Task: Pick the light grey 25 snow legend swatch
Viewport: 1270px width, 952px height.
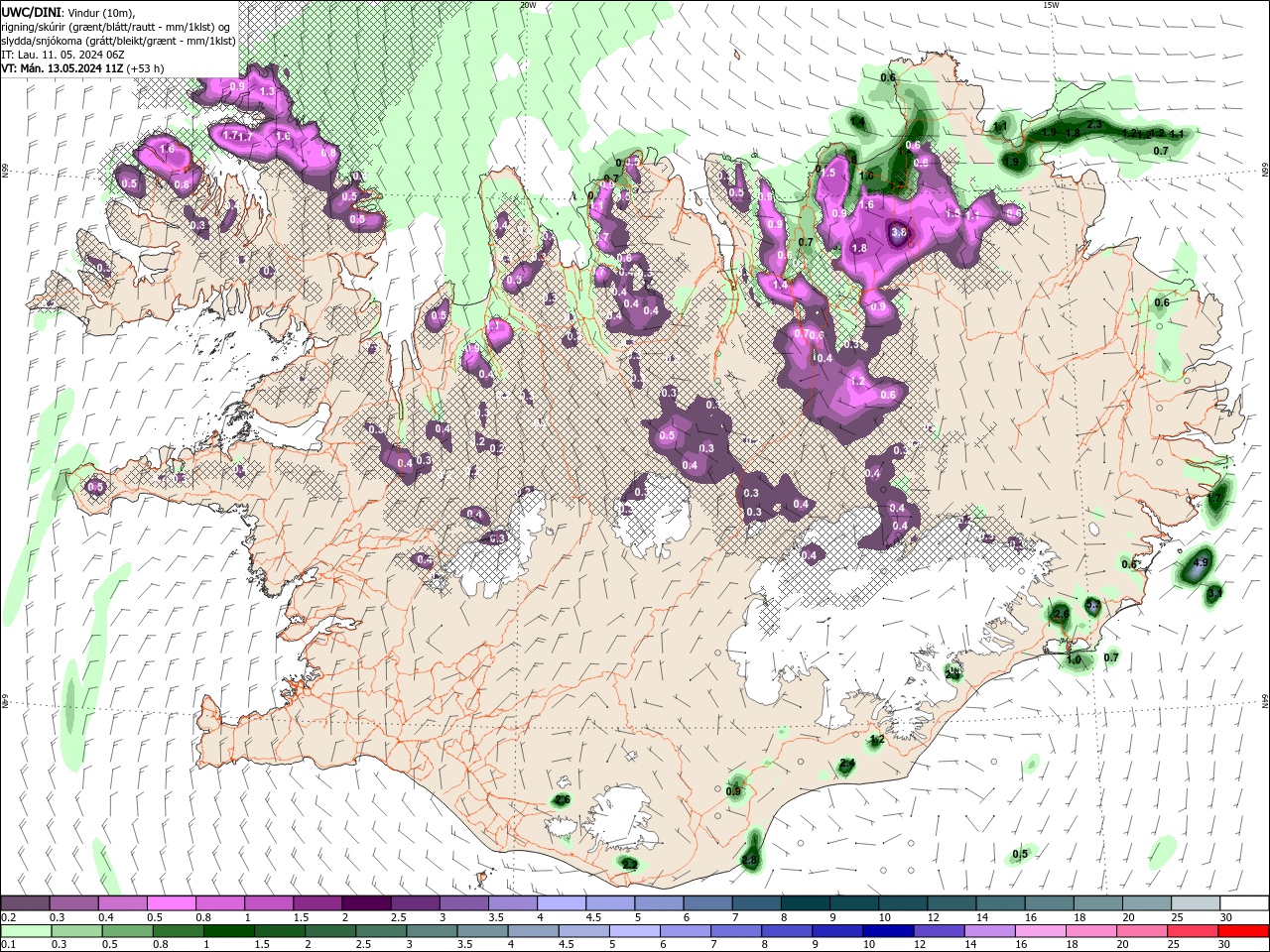Action: pos(1196,903)
